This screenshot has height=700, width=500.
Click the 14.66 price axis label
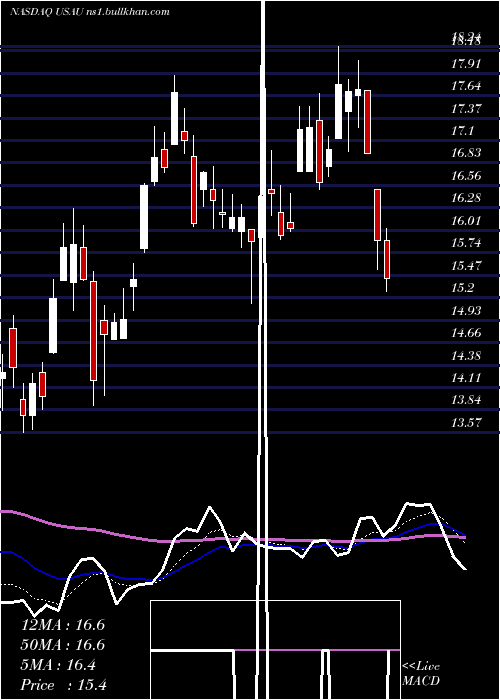(466, 333)
